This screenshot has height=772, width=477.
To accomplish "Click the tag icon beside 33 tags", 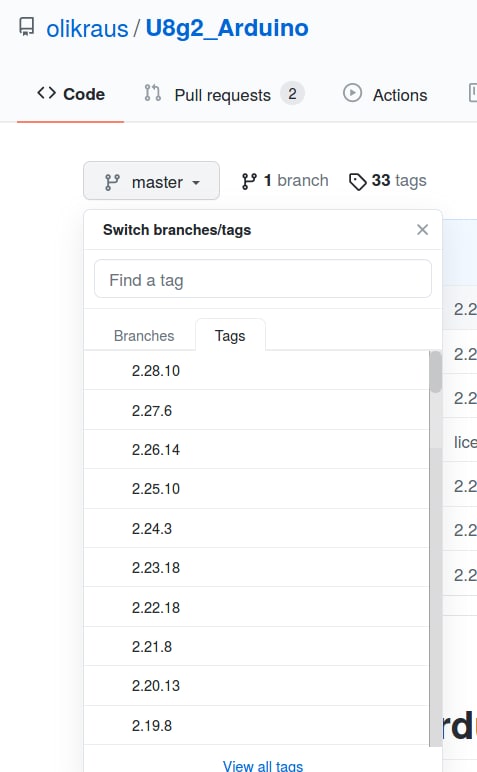I will click(x=357, y=181).
